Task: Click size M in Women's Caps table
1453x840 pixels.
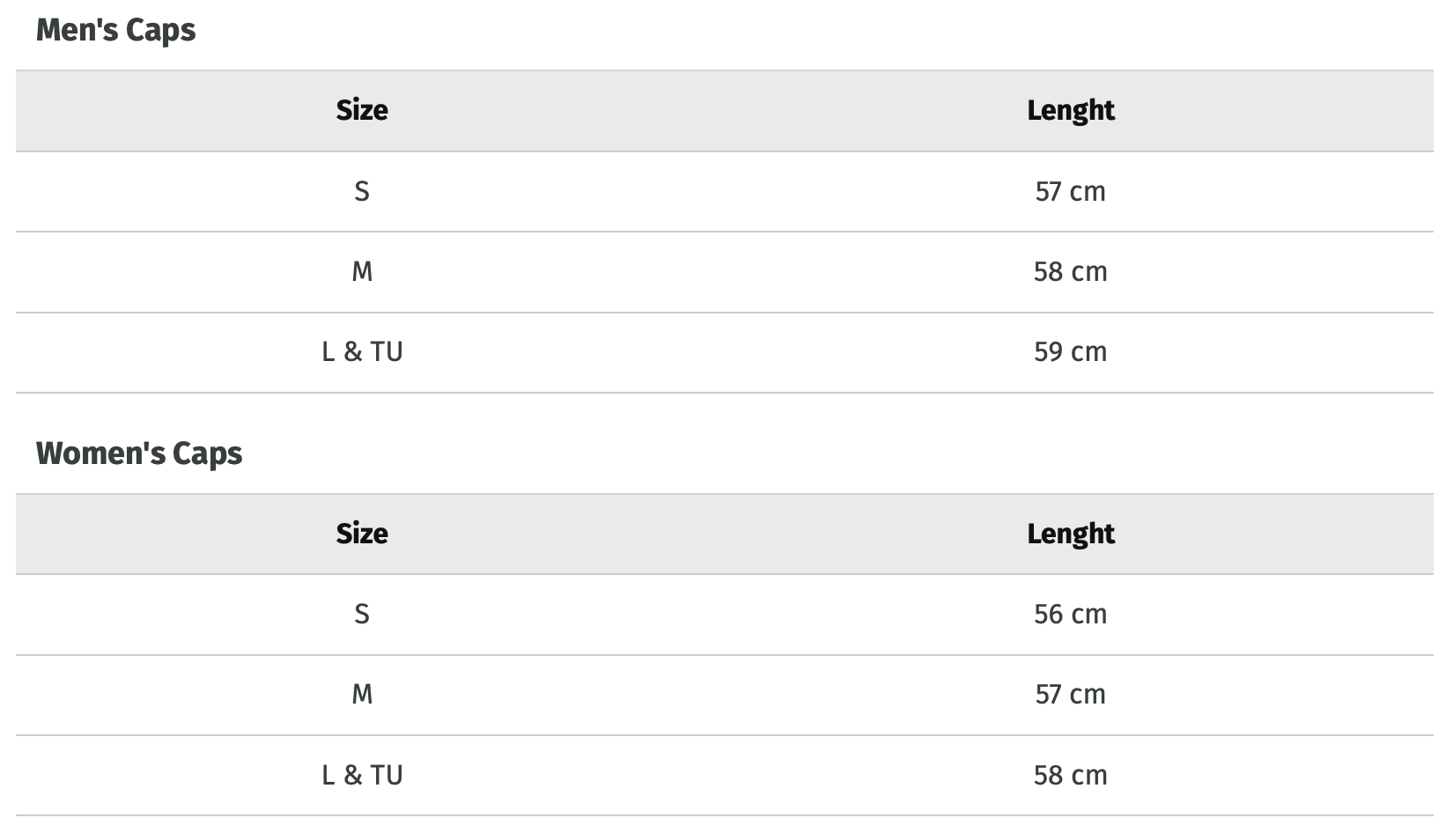Action: coord(362,695)
